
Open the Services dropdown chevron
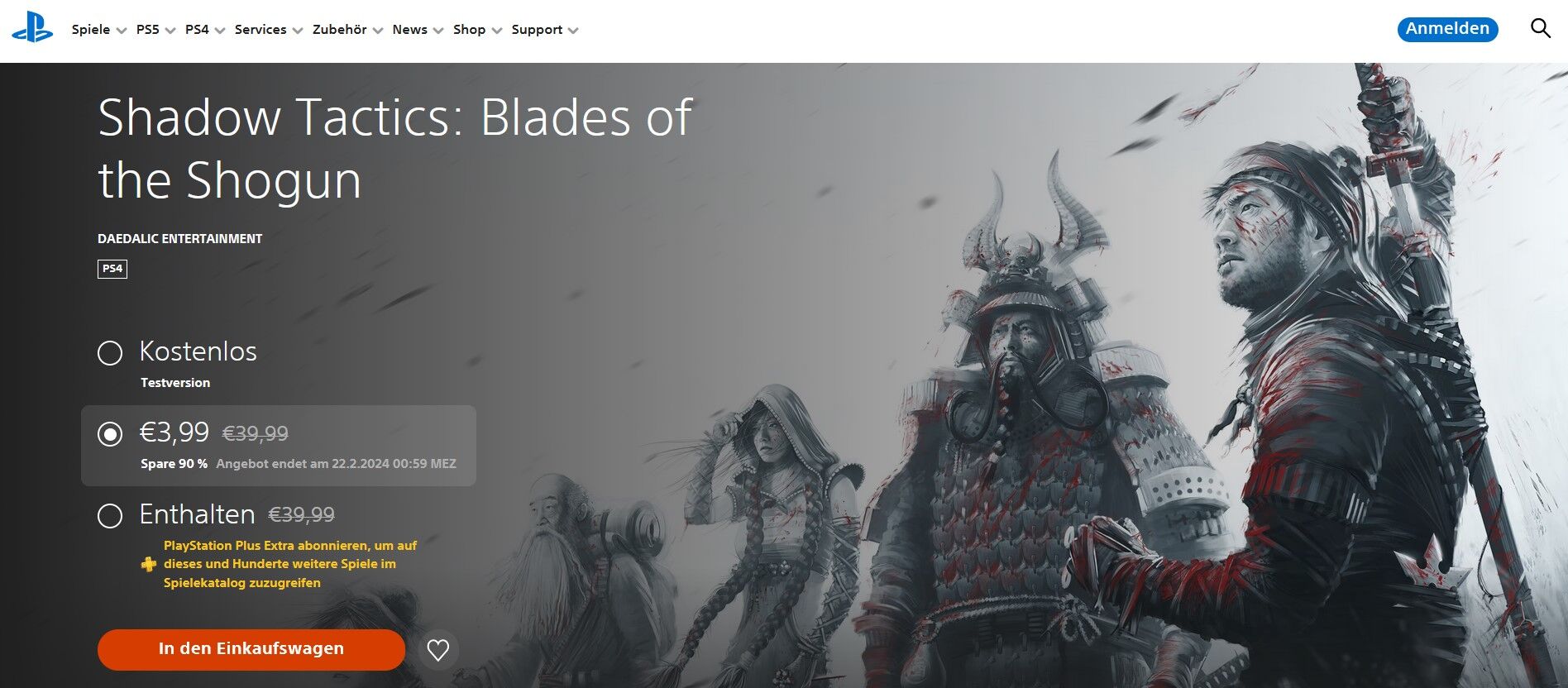click(x=298, y=31)
